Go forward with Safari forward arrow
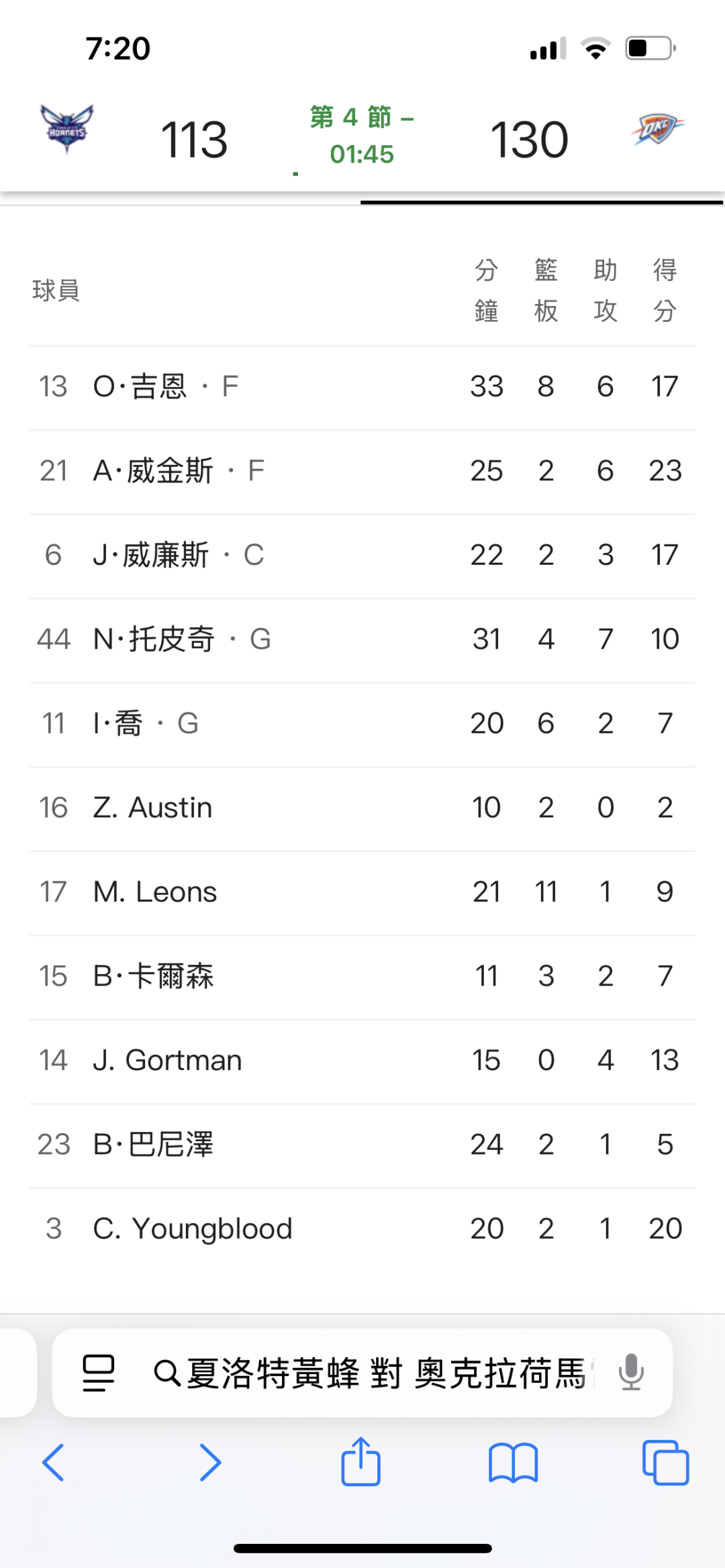The height and width of the screenshot is (1568, 725). 210,1462
